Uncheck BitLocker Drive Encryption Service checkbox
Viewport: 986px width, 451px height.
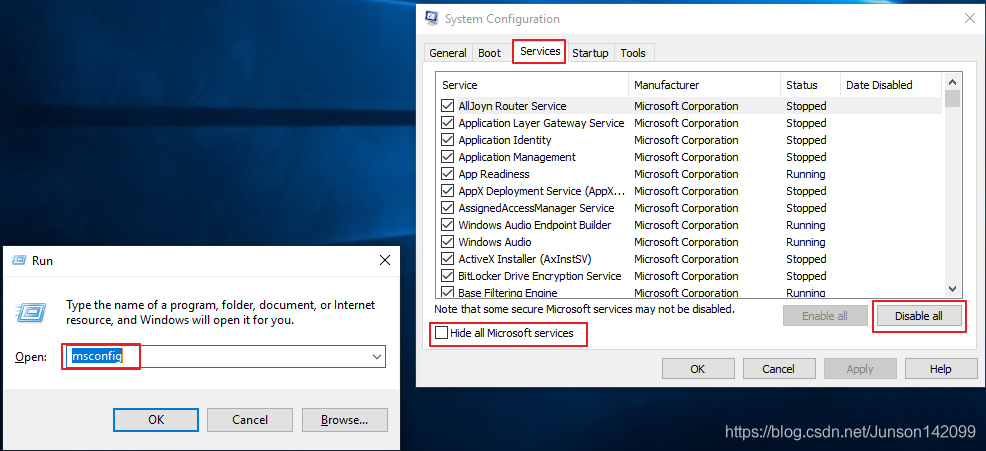pyautogui.click(x=448, y=276)
